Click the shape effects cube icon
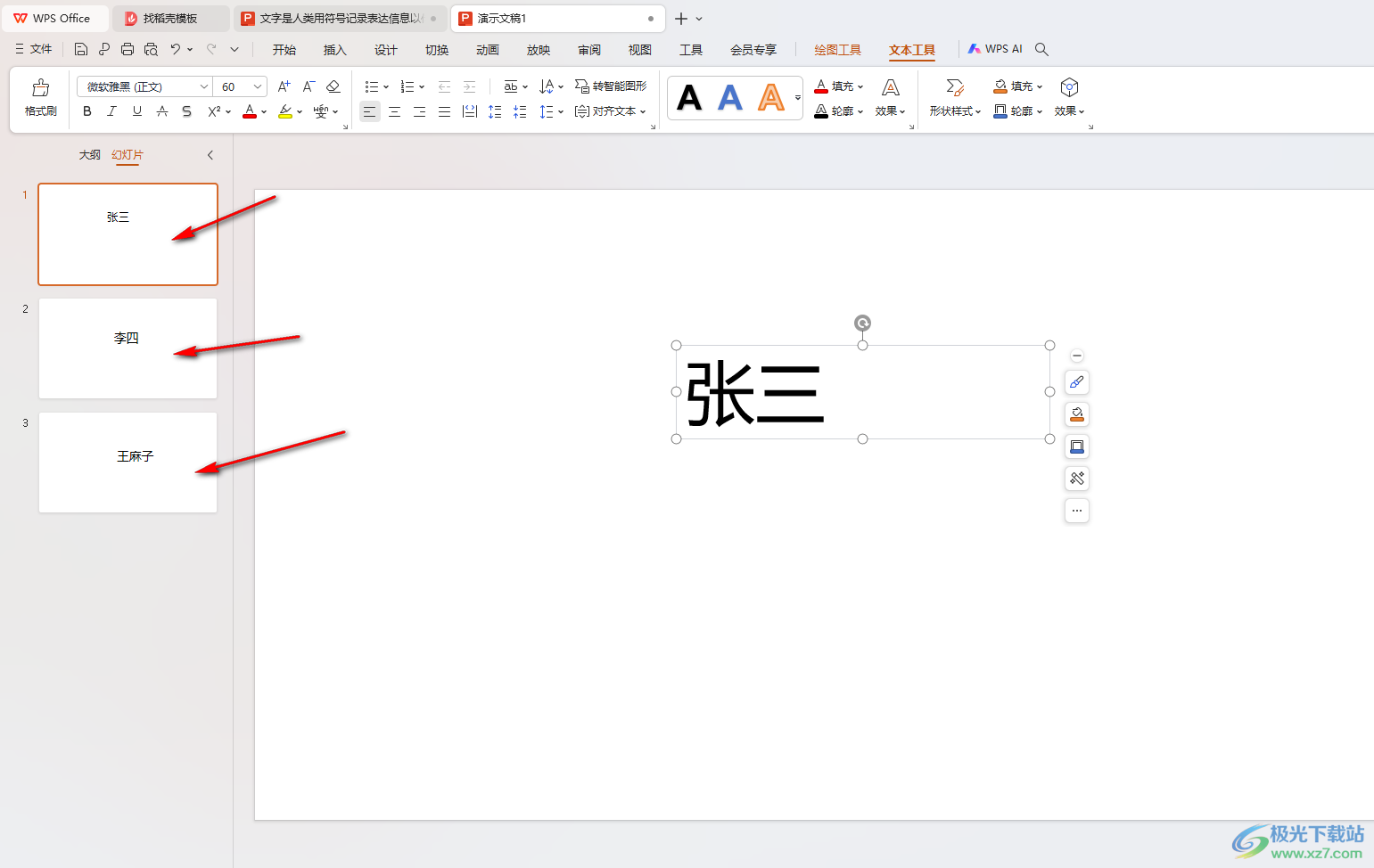The height and width of the screenshot is (868, 1374). click(x=1069, y=87)
